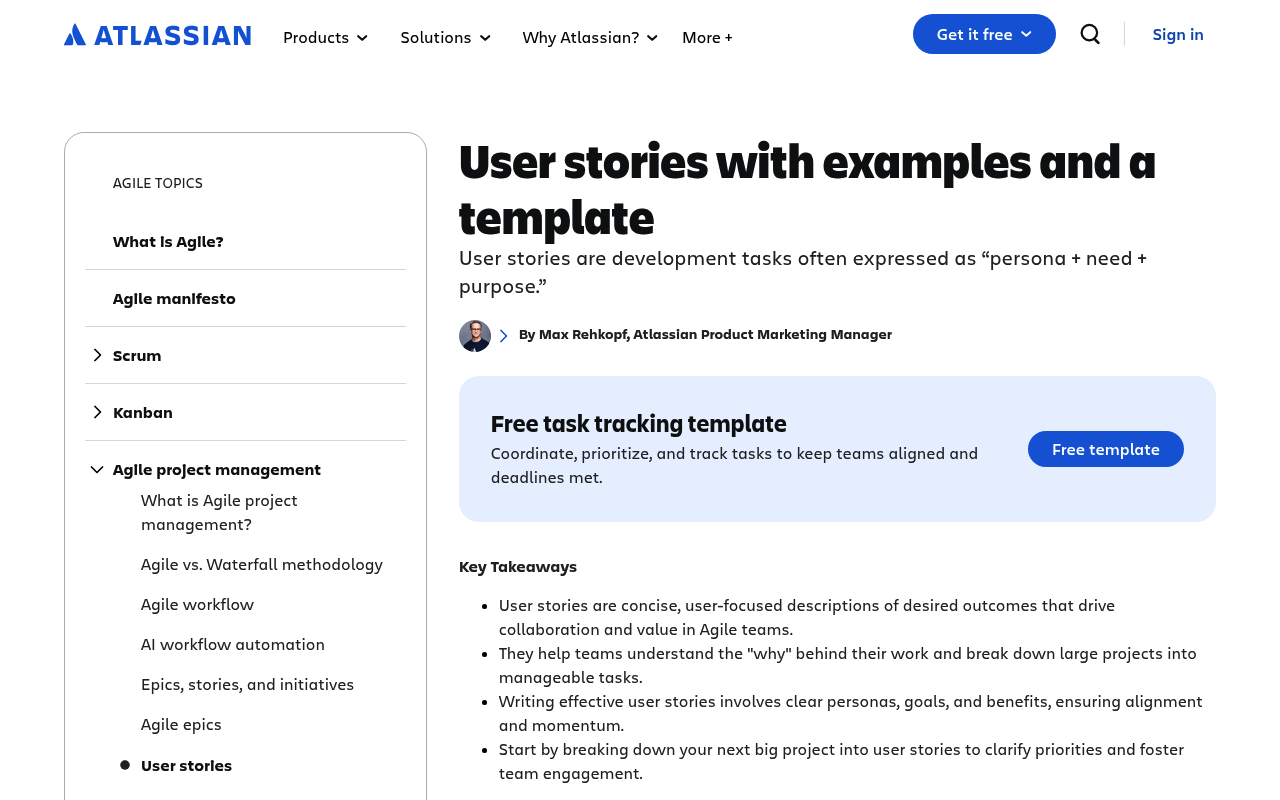Open Epics, stories, and initiatives page
Image resolution: width=1280 pixels, height=800 pixels.
click(247, 684)
